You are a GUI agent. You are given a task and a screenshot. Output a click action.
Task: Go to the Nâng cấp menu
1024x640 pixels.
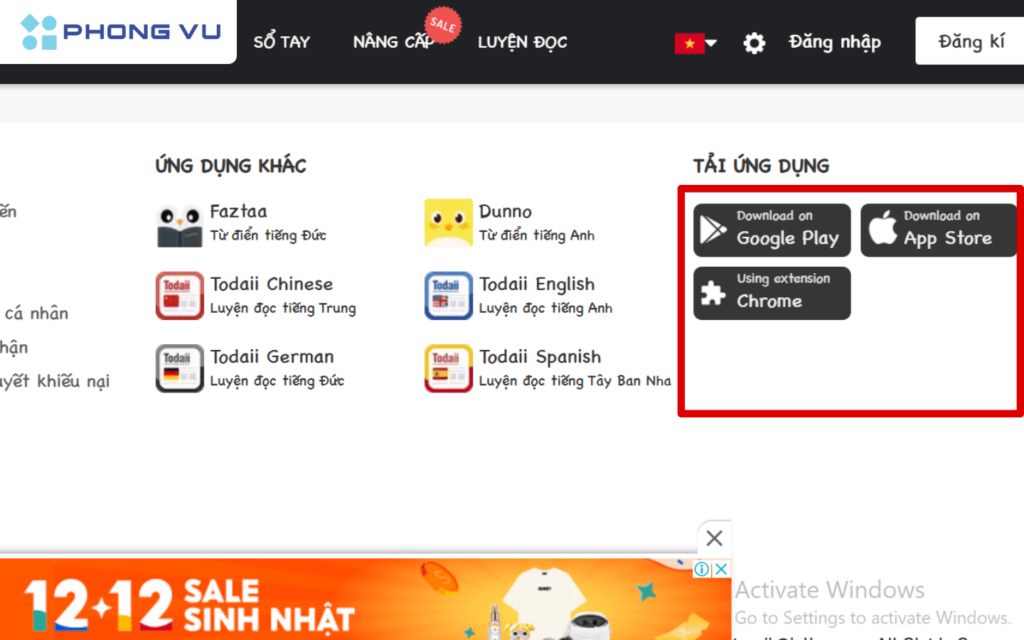tap(392, 42)
